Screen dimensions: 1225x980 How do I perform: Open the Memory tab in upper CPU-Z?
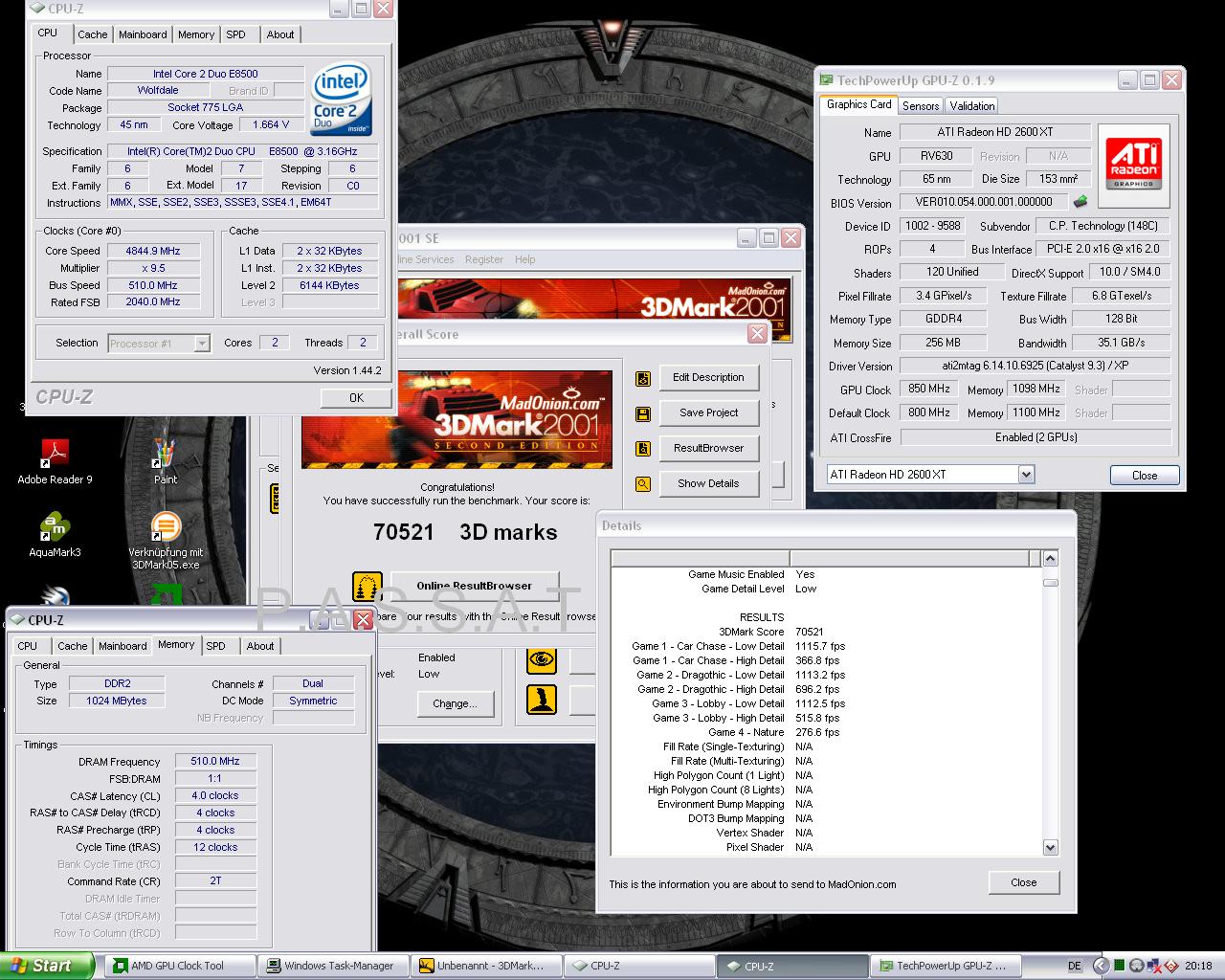(x=196, y=34)
